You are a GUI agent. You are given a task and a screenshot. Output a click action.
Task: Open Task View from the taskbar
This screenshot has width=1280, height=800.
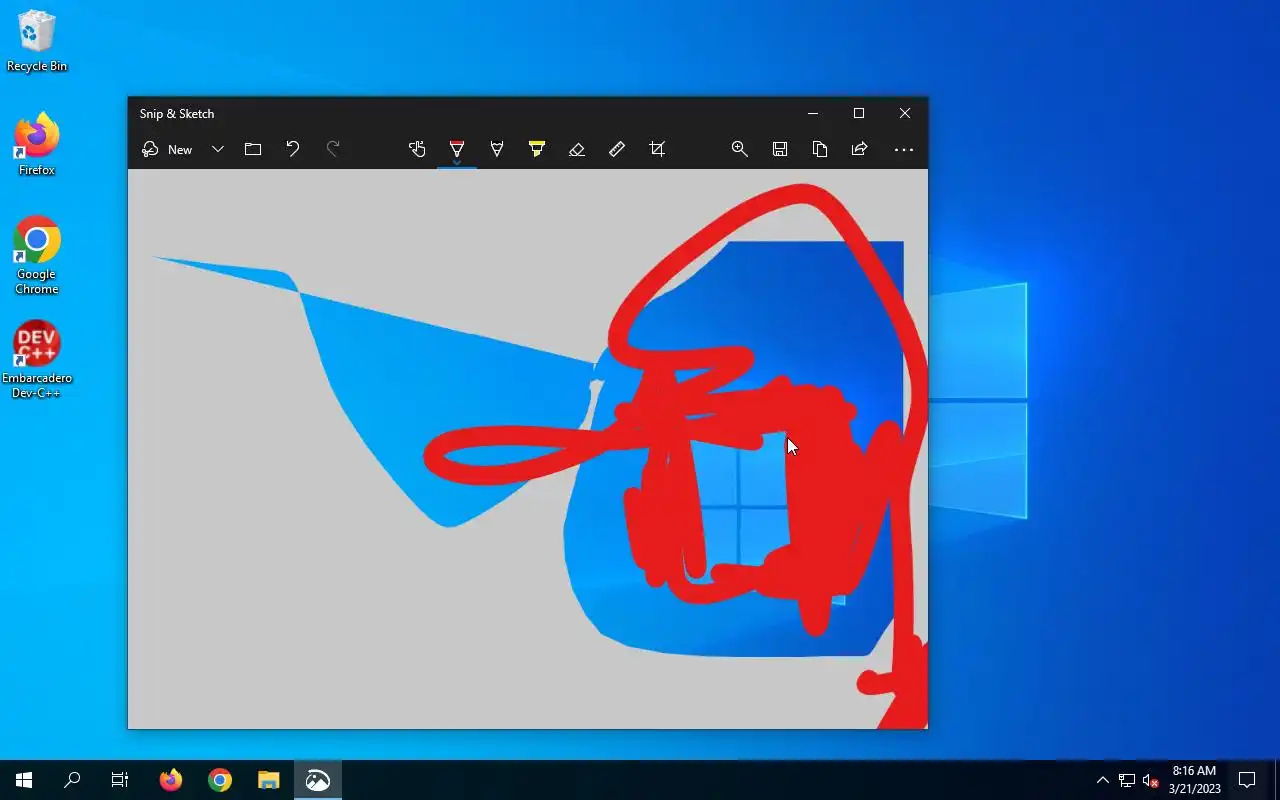[120, 780]
